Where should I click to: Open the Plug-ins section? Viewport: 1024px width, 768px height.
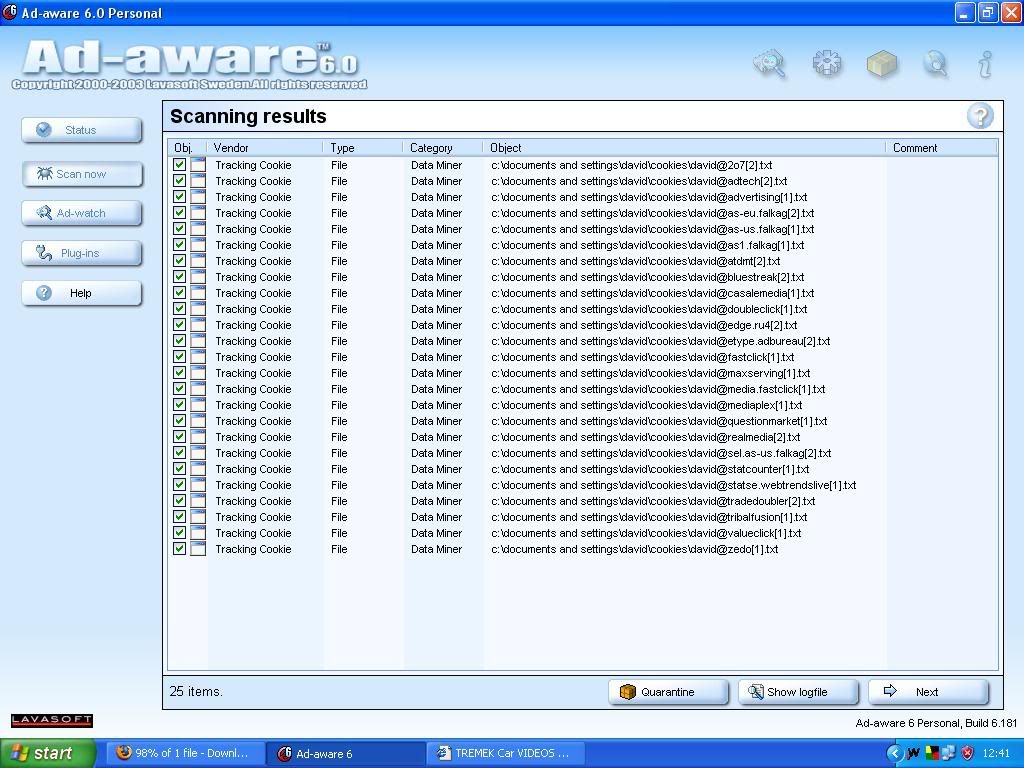[82, 253]
